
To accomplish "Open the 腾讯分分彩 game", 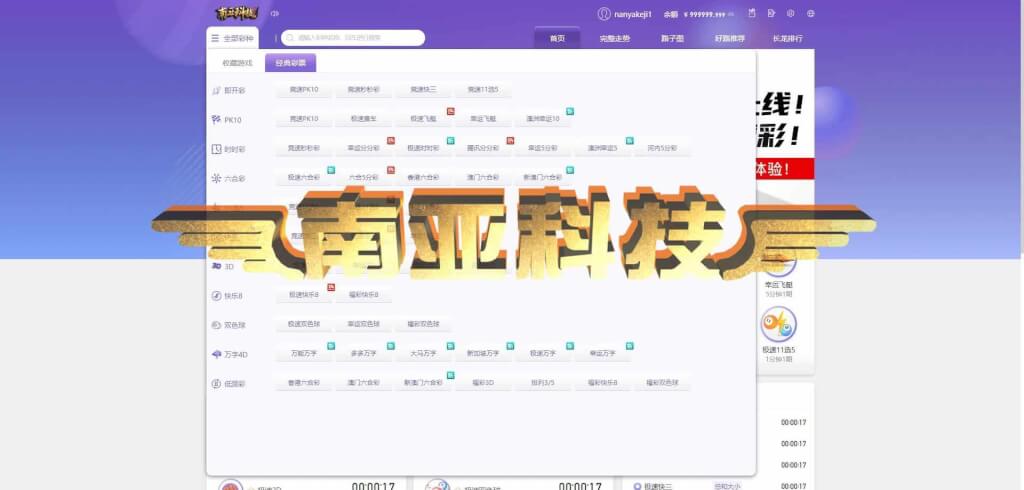I will [x=483, y=148].
